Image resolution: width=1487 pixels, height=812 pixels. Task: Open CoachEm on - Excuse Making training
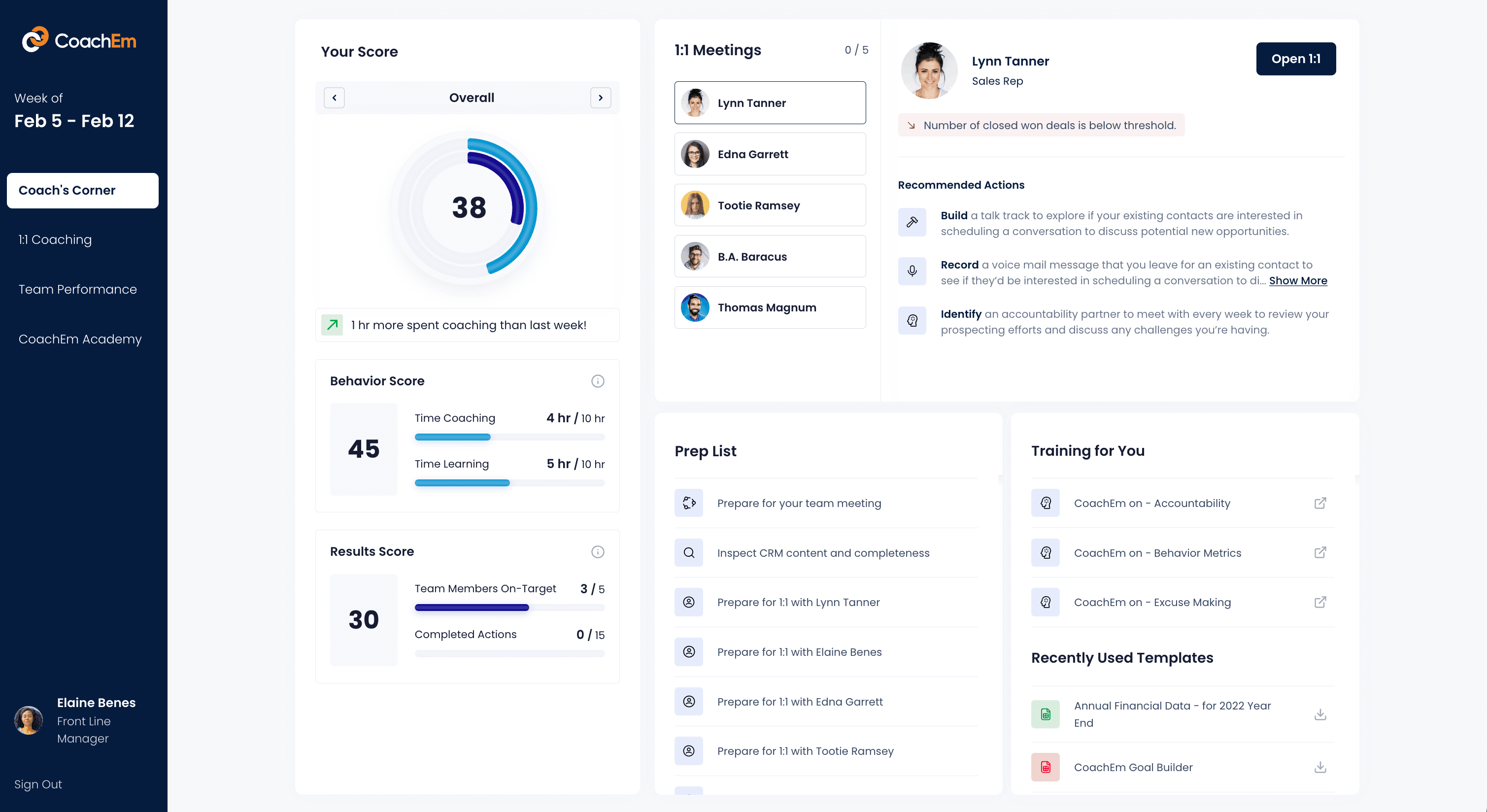point(1183,602)
